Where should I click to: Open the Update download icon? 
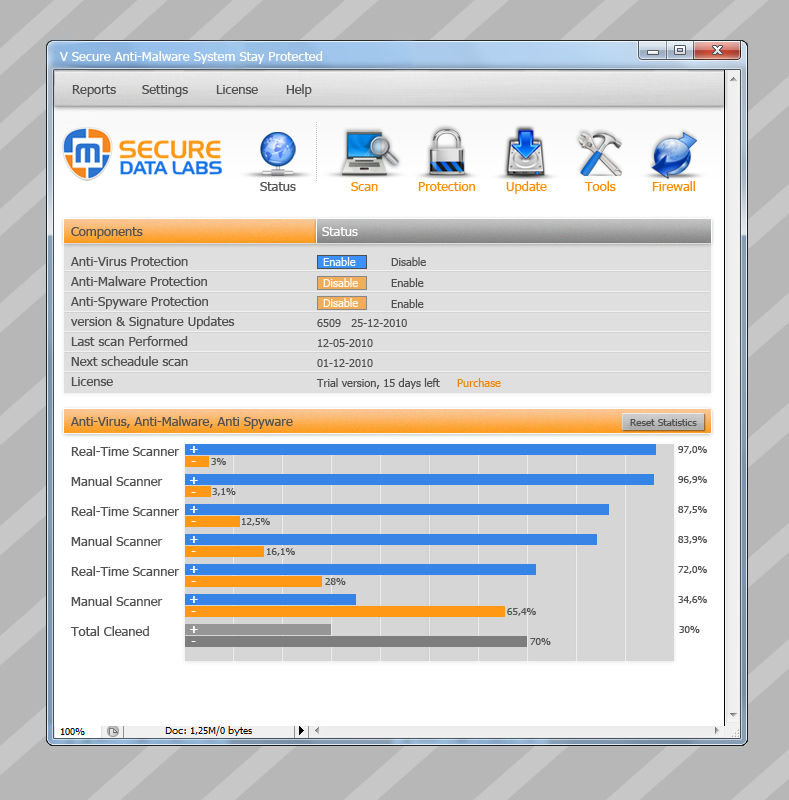526,152
